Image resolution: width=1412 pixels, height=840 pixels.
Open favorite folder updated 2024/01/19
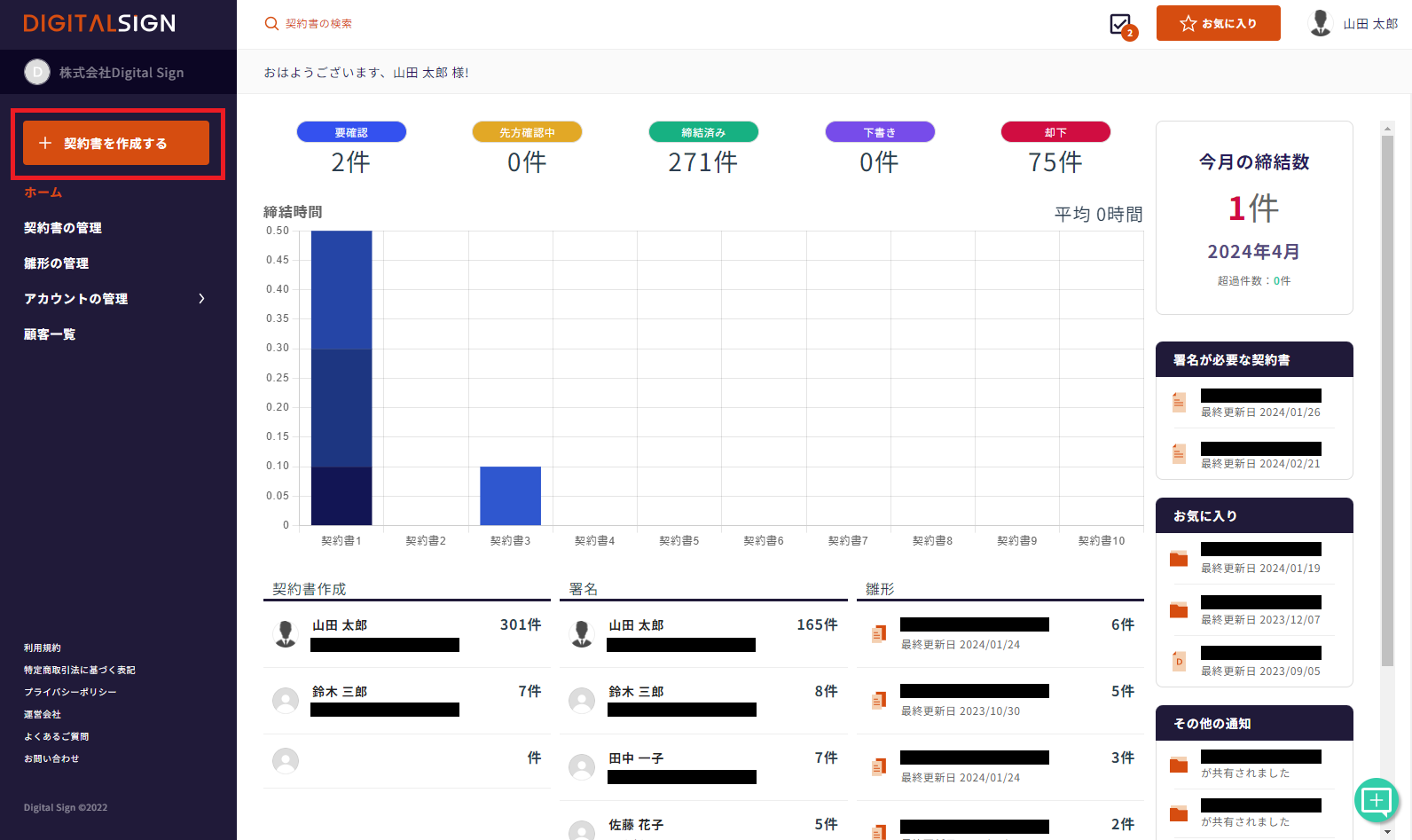1179,559
